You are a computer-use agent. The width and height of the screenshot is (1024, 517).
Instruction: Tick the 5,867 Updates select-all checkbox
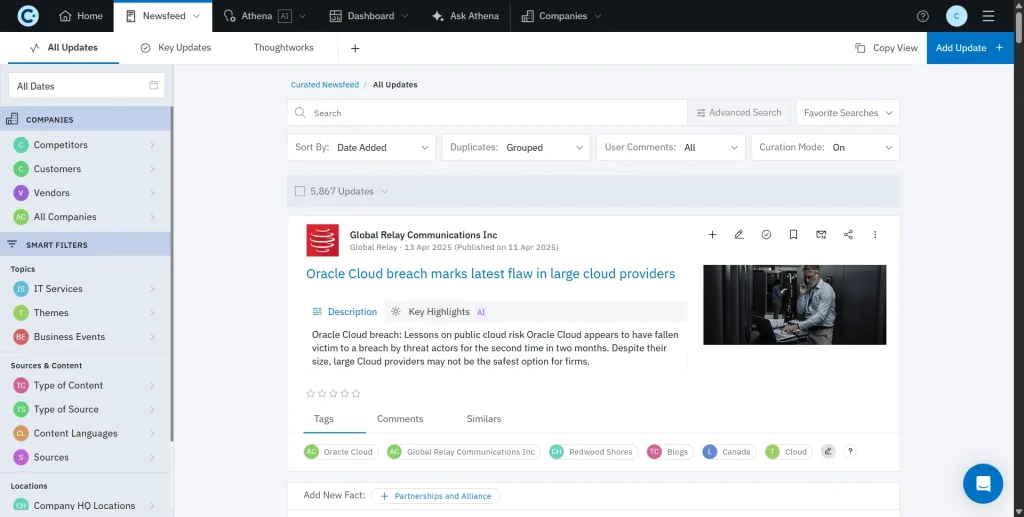point(300,191)
